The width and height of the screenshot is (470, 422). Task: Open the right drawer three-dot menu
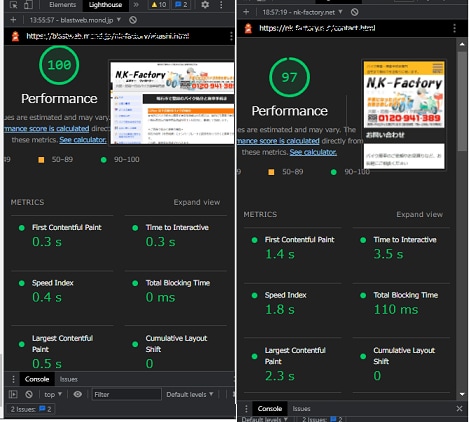coord(246,409)
